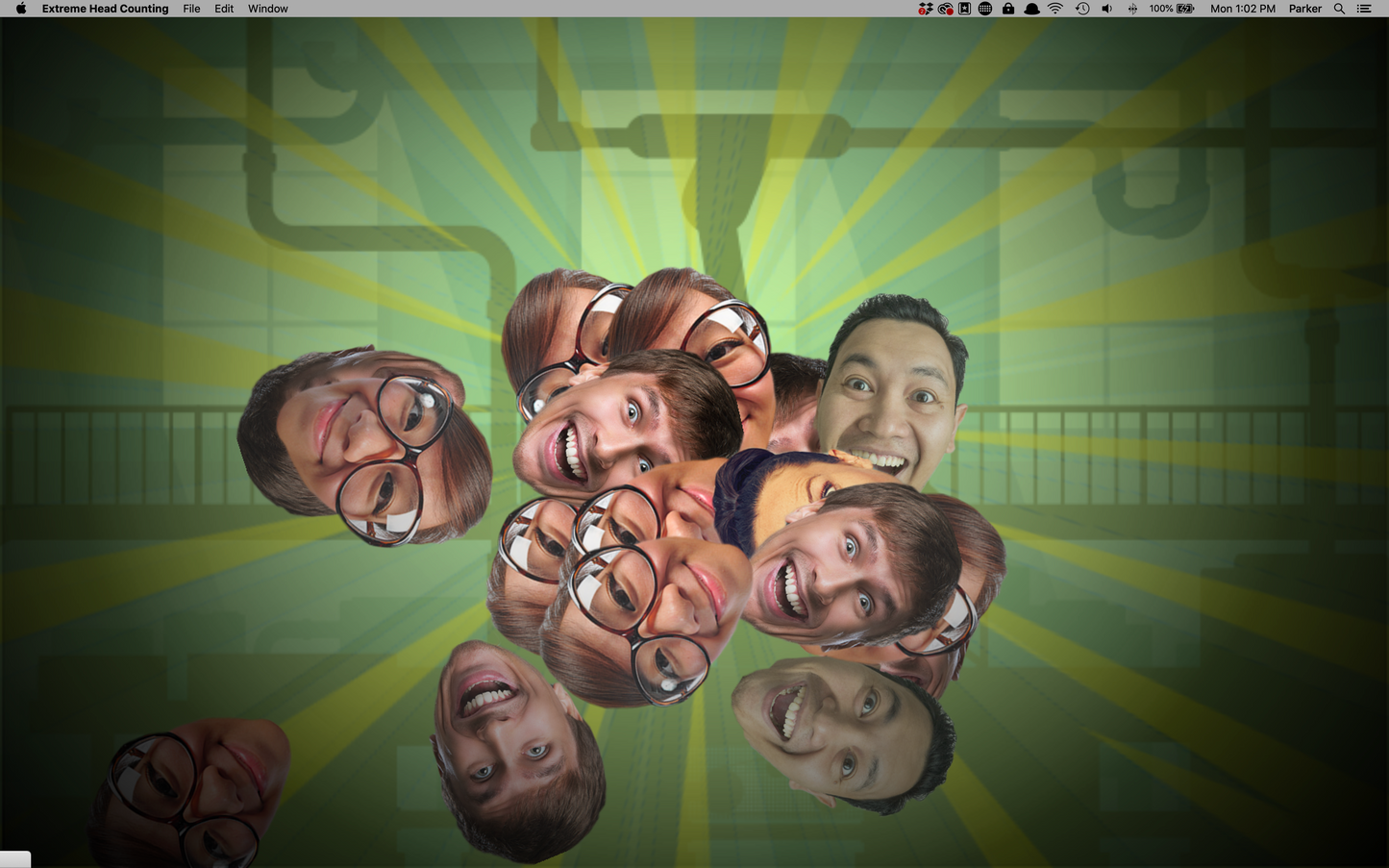Click the star bookmark menu bar icon
This screenshot has height=868, width=1389.
click(964, 9)
